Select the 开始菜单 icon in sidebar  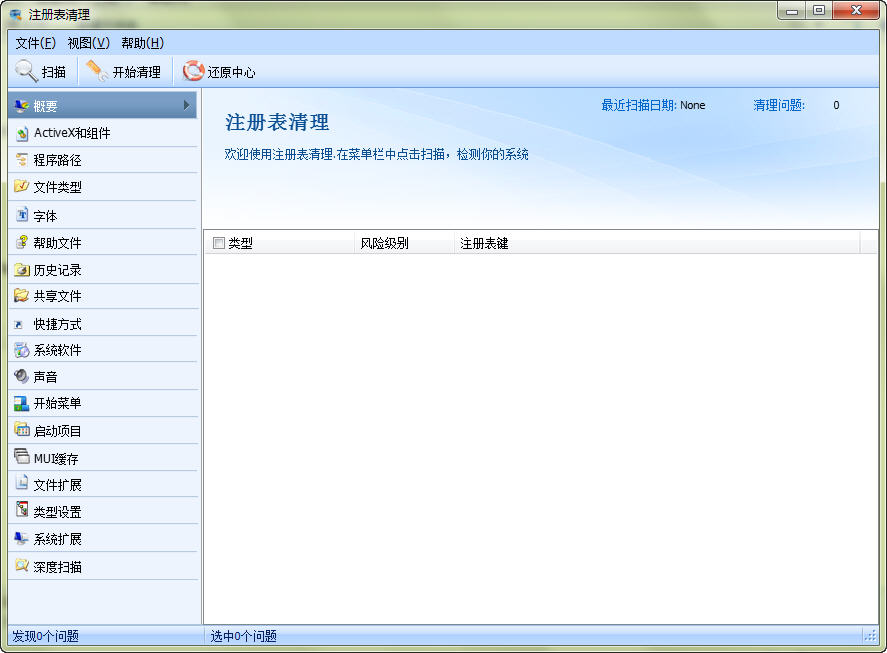(x=22, y=403)
